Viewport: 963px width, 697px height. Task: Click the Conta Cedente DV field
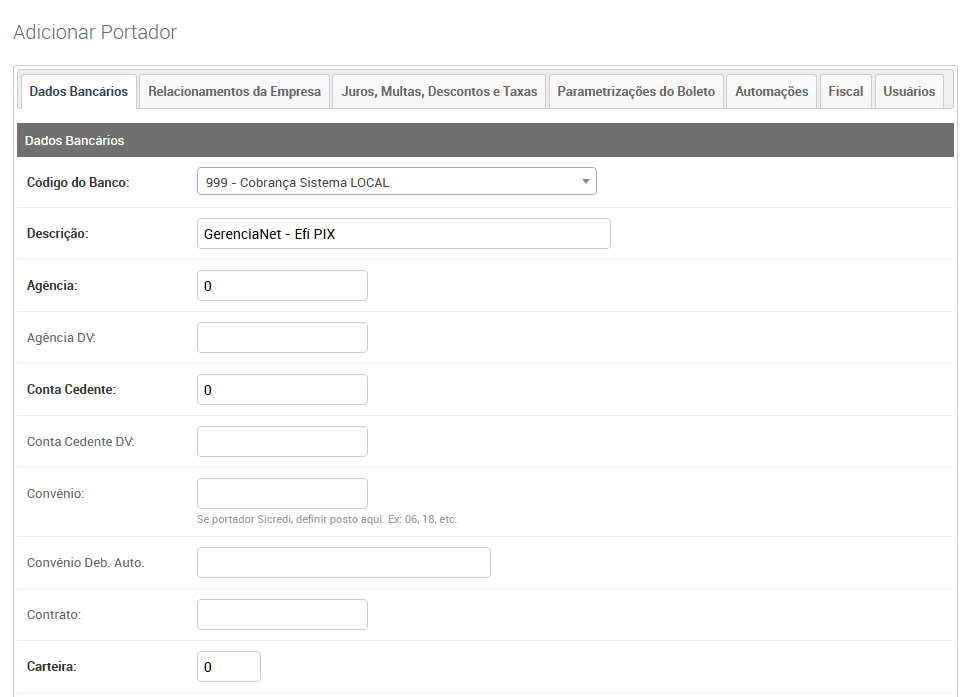coord(282,441)
